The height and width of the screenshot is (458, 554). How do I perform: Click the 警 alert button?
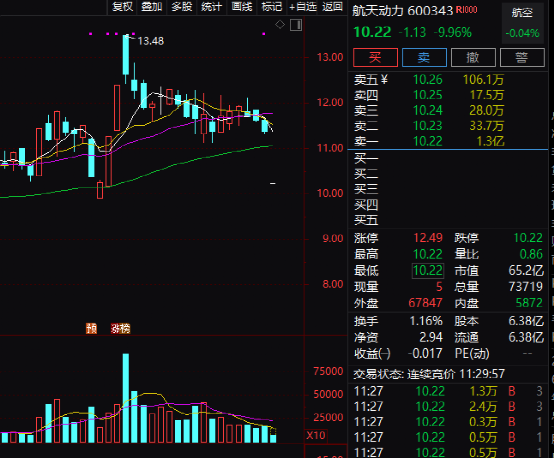pos(522,57)
